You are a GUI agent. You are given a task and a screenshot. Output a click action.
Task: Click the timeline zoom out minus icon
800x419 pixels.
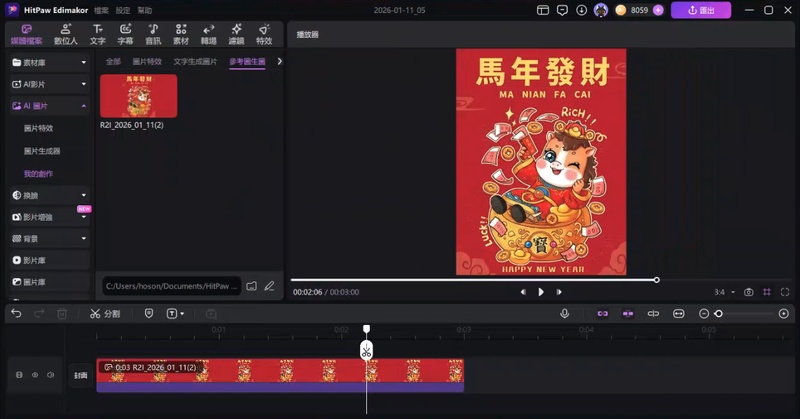[704, 313]
